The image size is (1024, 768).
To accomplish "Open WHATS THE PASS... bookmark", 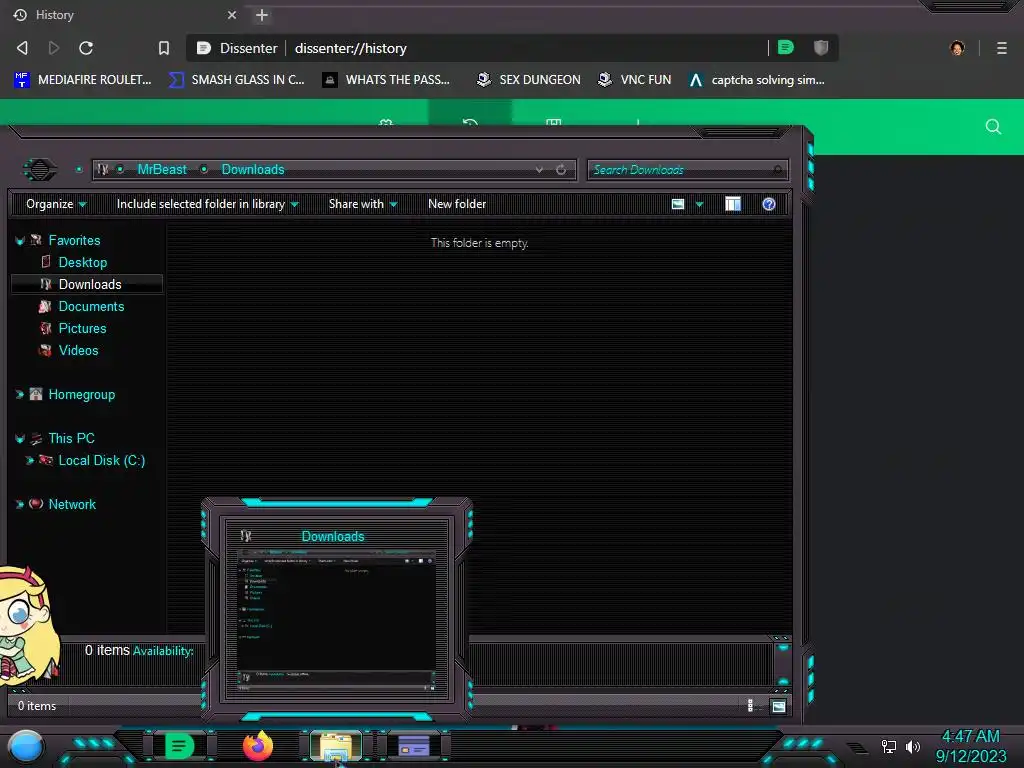I will (x=387, y=80).
